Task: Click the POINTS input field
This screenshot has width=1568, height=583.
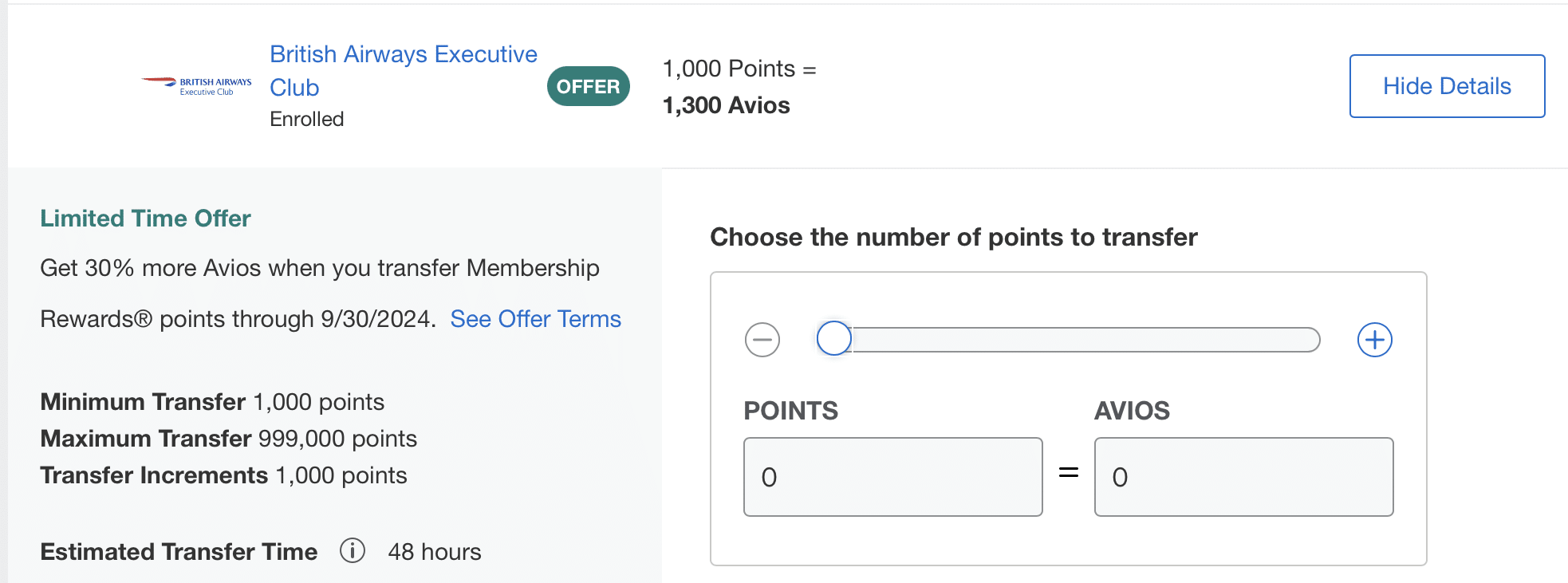Action: click(x=892, y=476)
